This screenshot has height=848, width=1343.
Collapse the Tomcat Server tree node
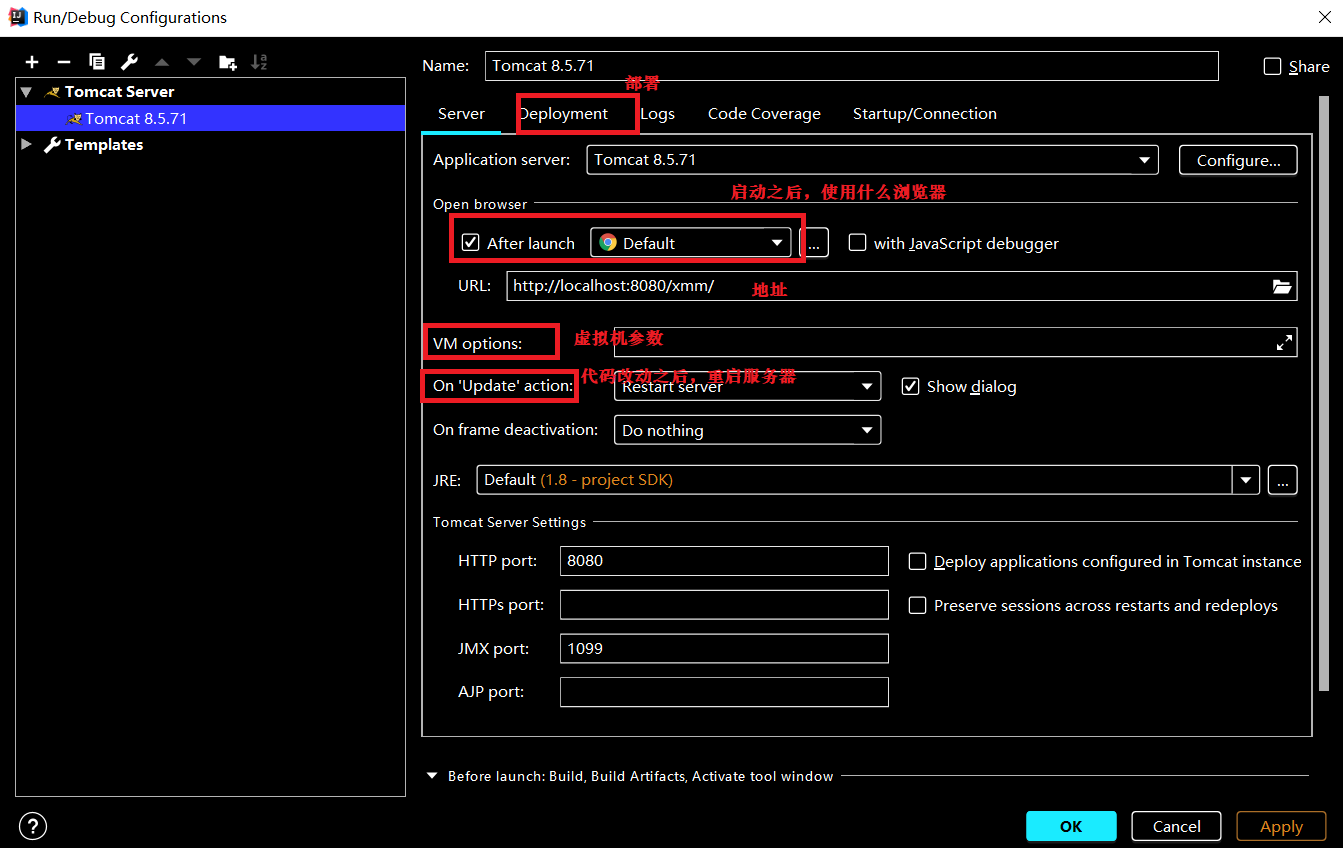click(x=27, y=91)
